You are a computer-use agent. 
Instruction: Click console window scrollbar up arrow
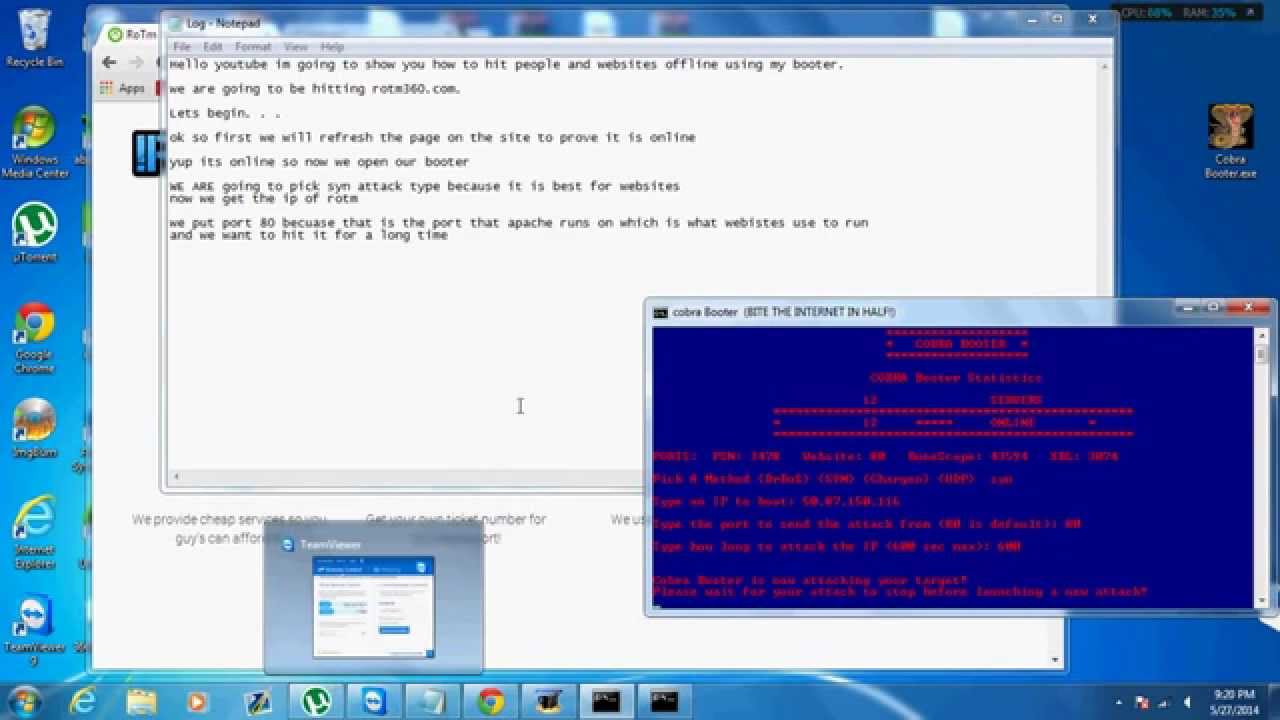pos(1262,337)
